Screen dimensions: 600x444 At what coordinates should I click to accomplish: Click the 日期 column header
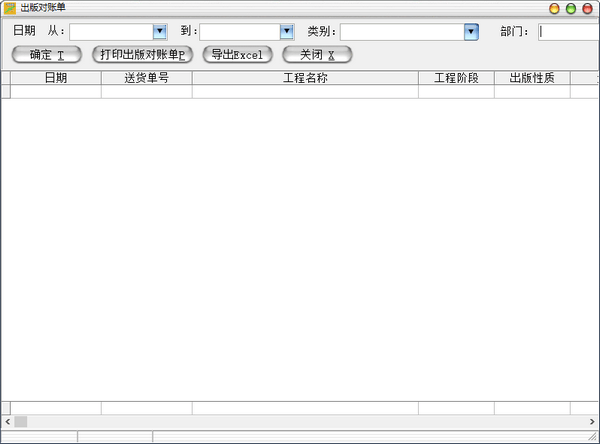tap(56, 78)
